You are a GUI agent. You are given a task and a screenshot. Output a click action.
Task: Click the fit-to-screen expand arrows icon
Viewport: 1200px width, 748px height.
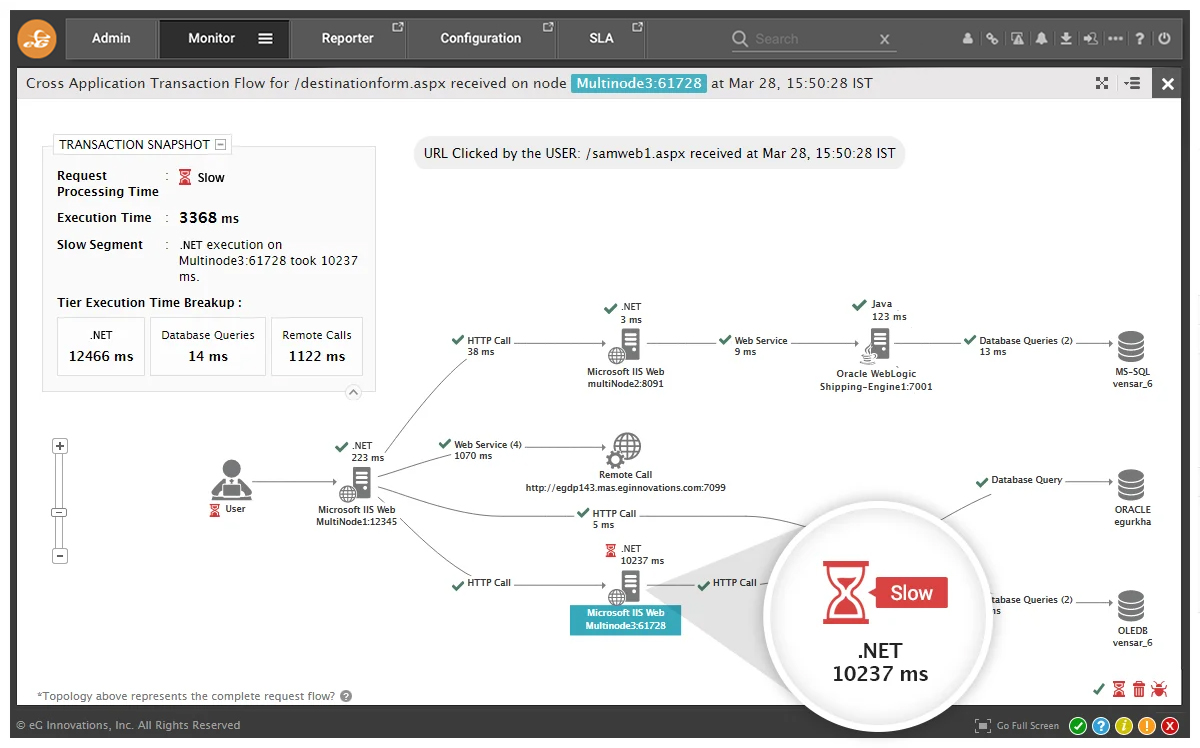click(x=1103, y=84)
